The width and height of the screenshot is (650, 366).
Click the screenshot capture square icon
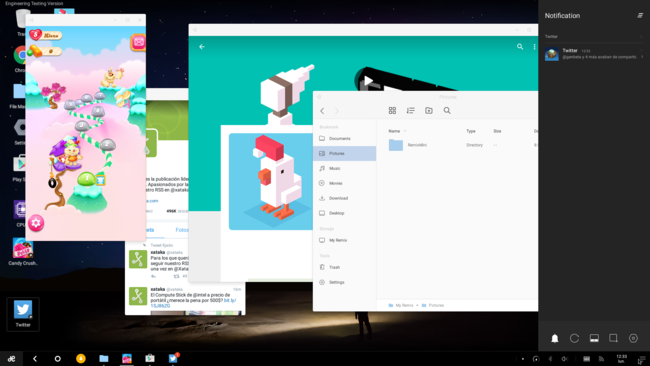[614, 338]
